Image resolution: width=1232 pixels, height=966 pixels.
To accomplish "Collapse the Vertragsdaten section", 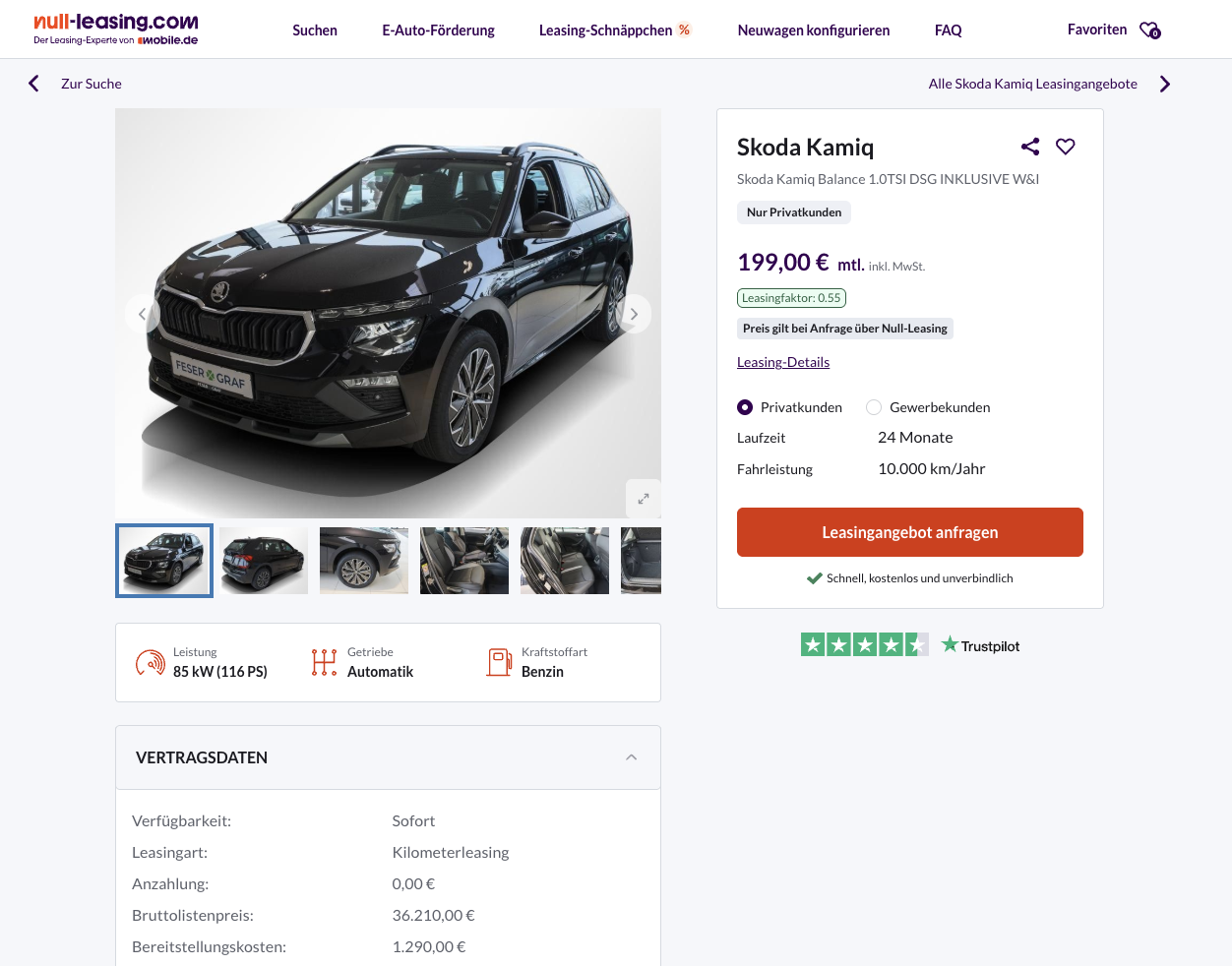I will [632, 757].
